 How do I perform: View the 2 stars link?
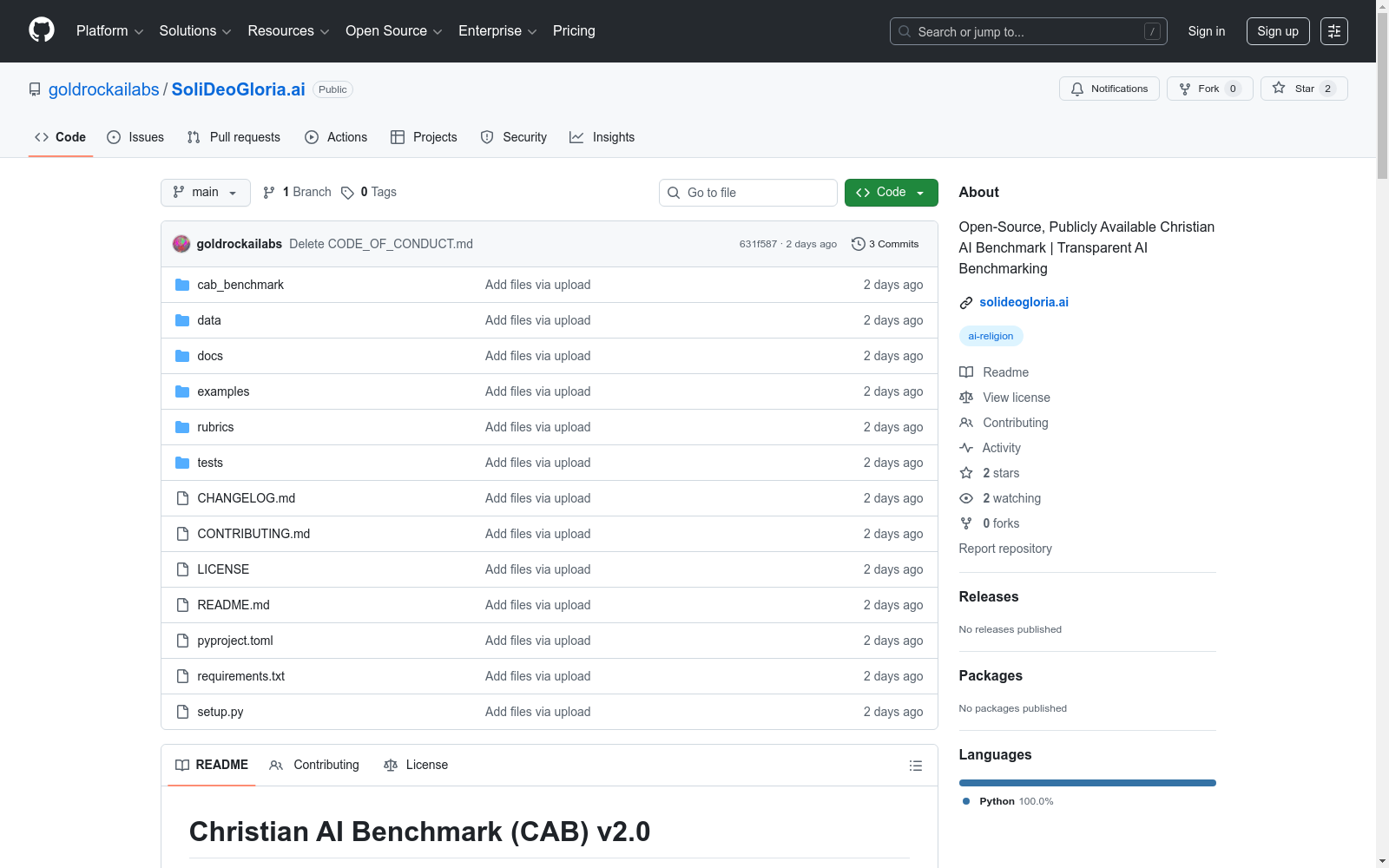[990, 473]
